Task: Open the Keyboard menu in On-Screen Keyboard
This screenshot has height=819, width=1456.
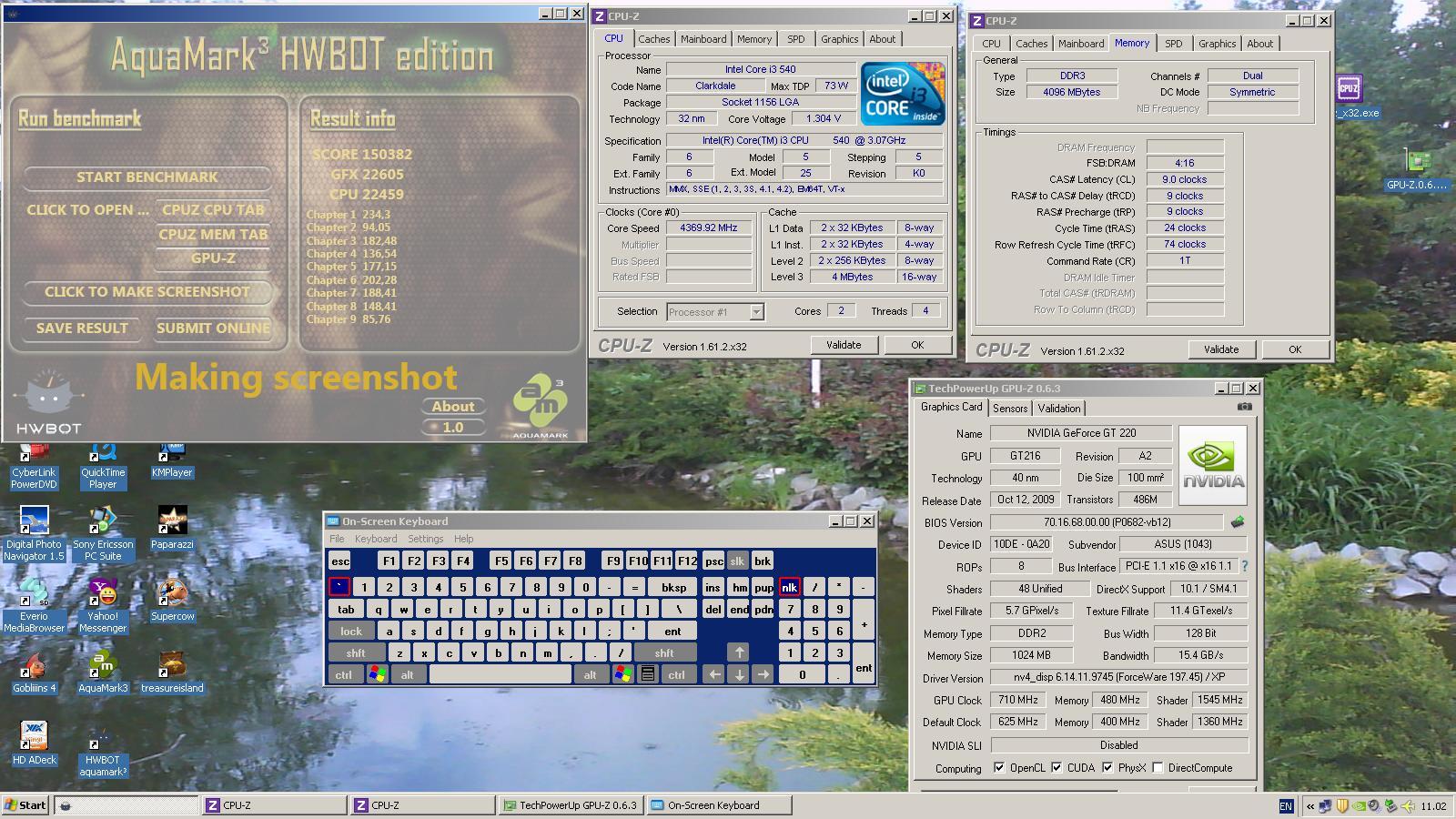Action: point(376,539)
